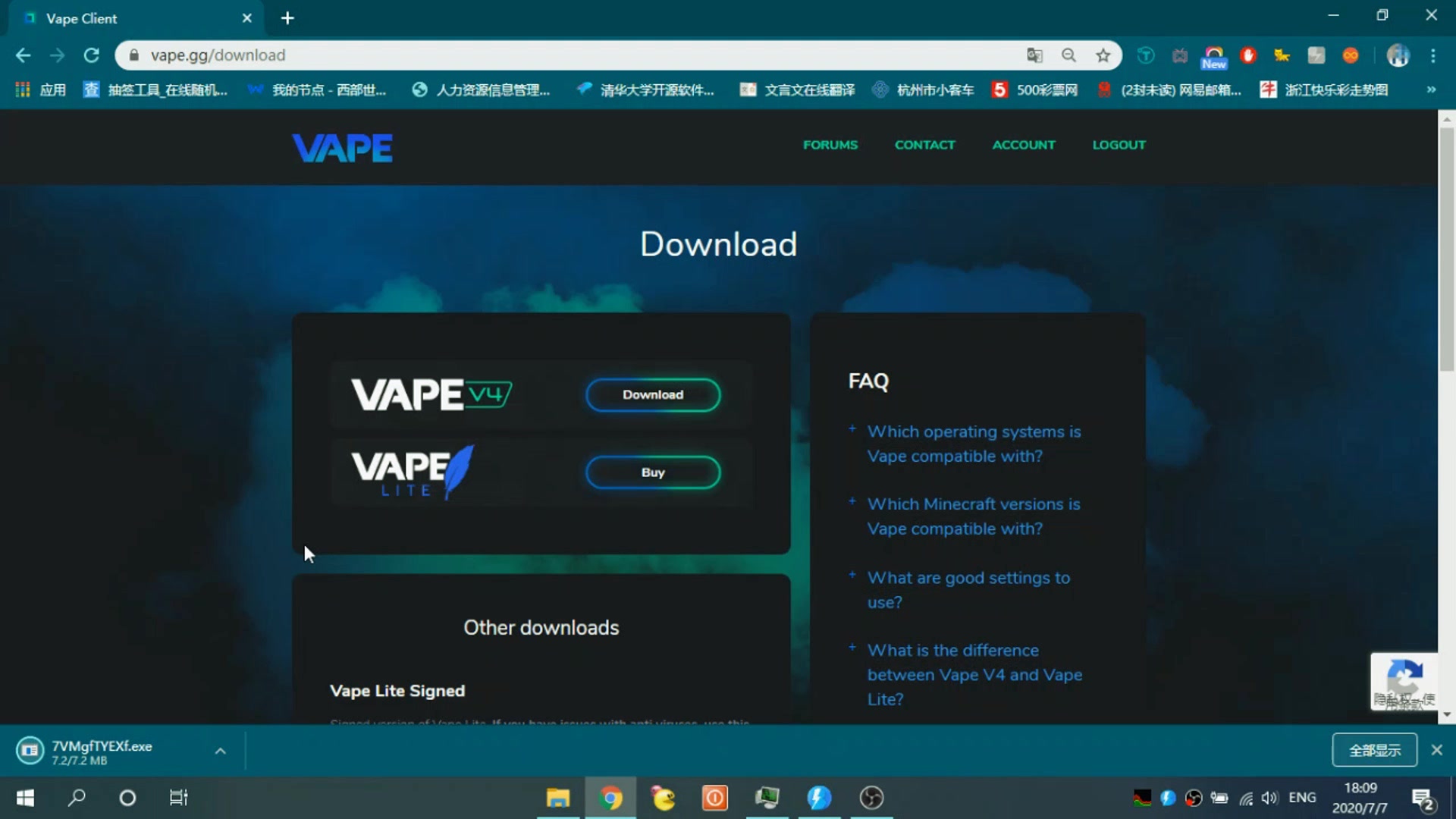The width and height of the screenshot is (1456, 819).
Task: Open the ACCOUNT nav item
Action: (1024, 145)
